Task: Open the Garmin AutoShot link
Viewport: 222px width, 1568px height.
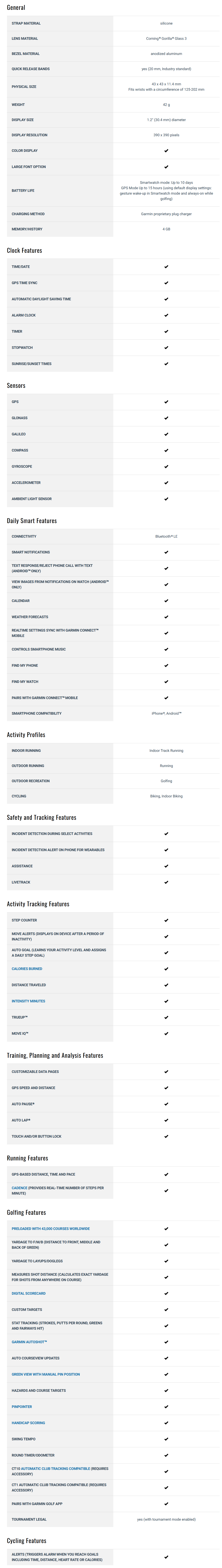Action: click(x=29, y=1342)
